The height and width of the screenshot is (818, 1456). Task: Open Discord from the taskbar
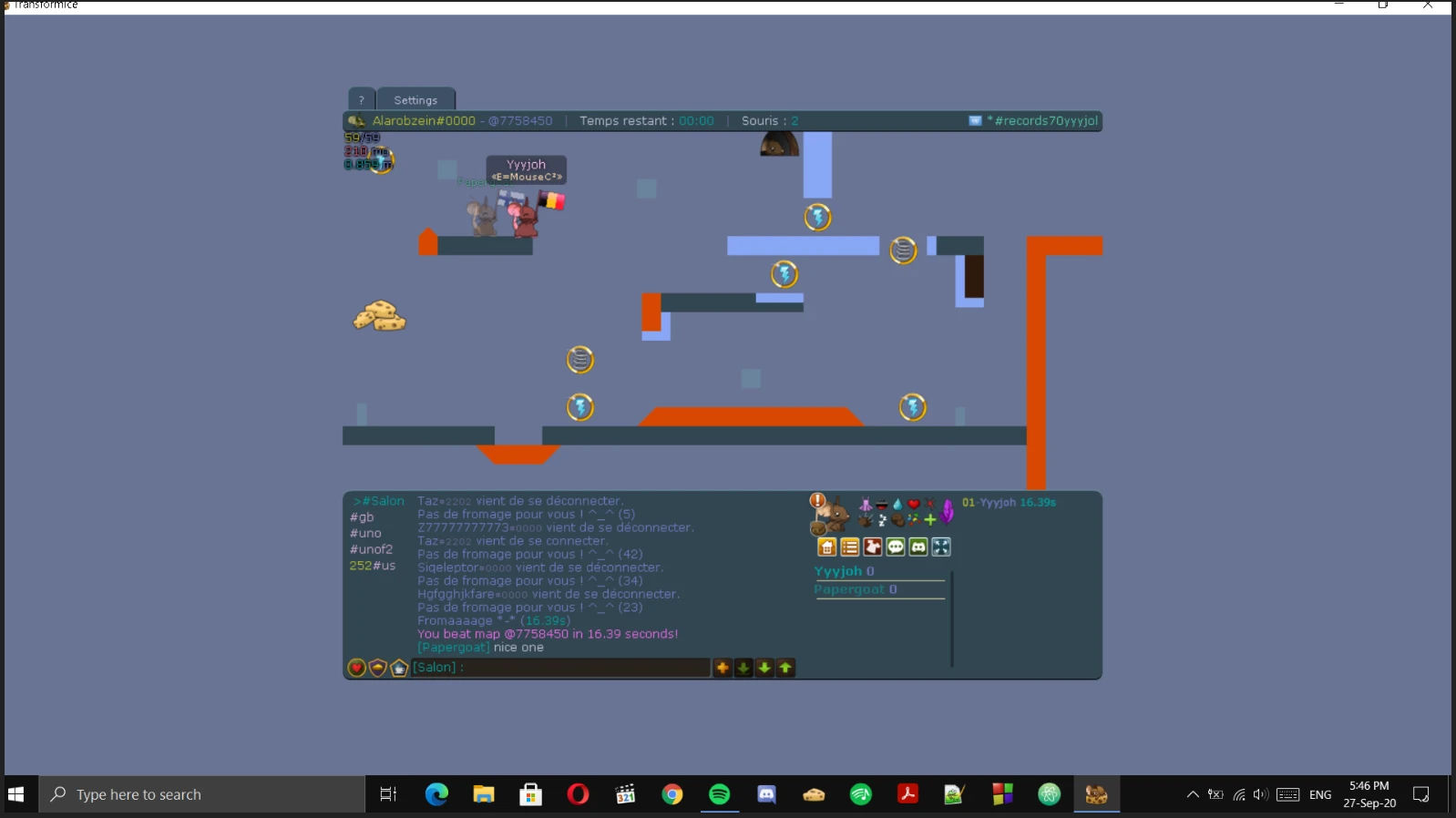(x=767, y=794)
